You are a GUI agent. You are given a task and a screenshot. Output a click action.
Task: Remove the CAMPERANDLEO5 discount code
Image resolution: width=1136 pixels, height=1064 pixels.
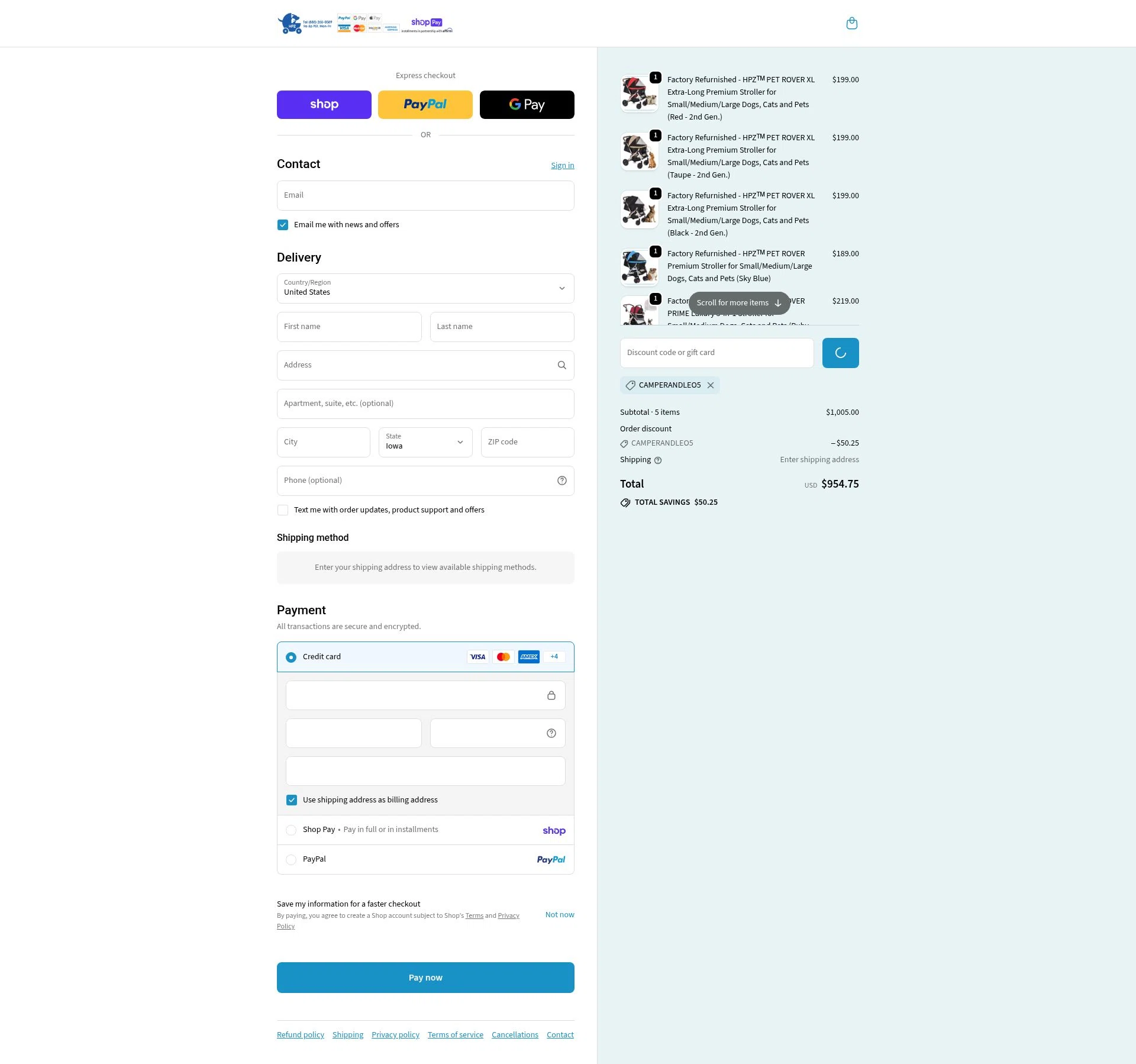click(711, 385)
